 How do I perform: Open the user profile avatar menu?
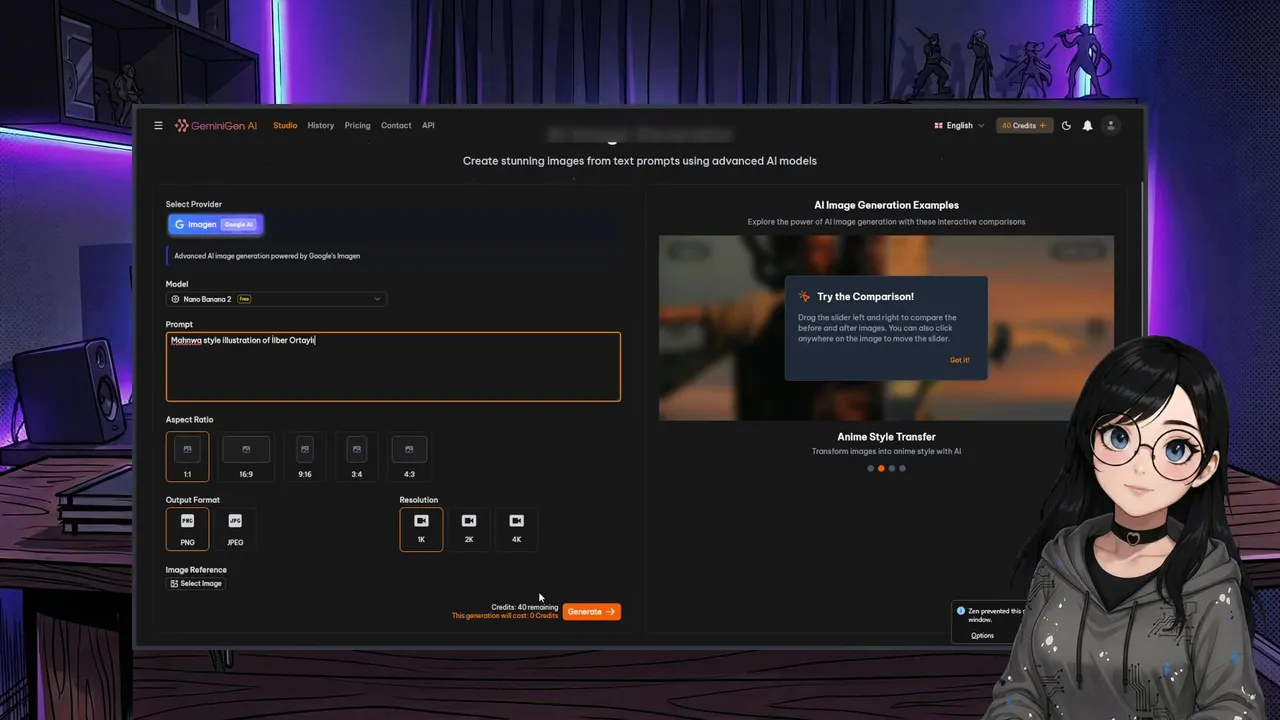click(1110, 126)
